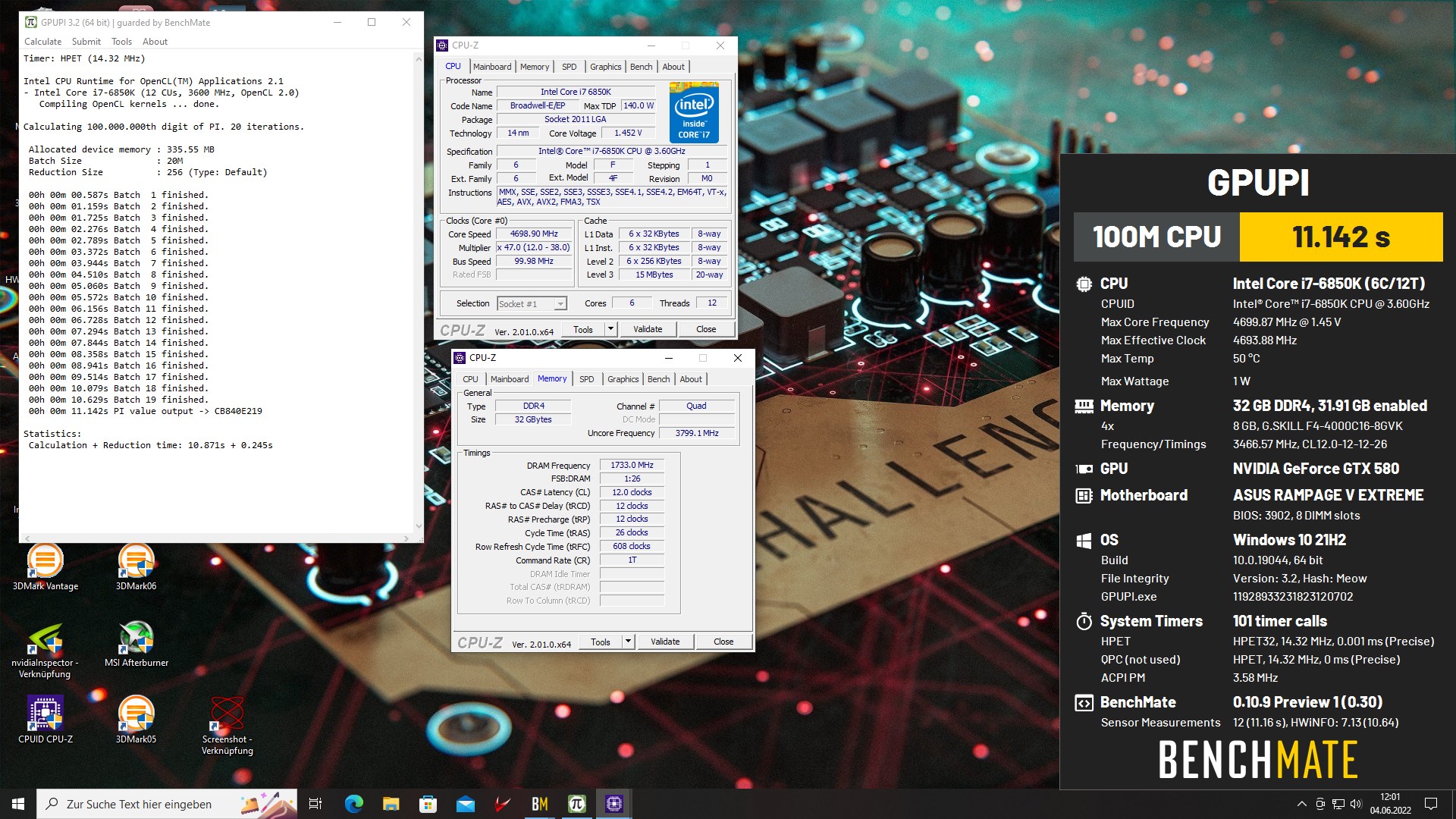Viewport: 1456px width, 819px height.
Task: Open Task View in the taskbar
Action: [x=315, y=804]
